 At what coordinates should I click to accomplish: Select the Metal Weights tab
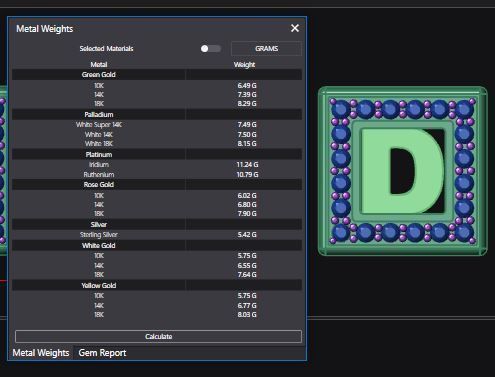41,353
